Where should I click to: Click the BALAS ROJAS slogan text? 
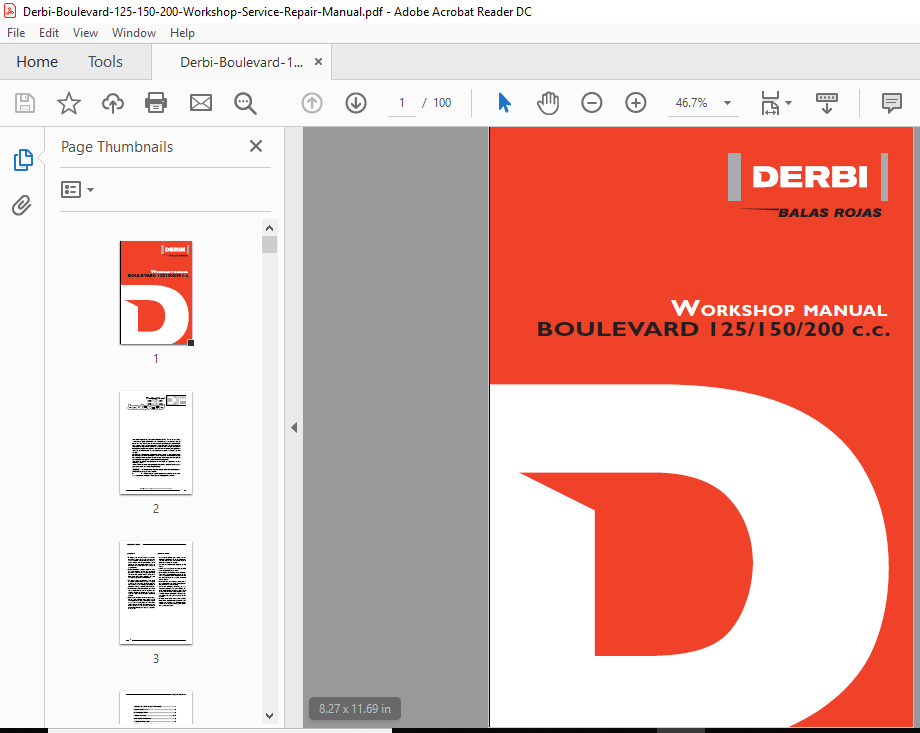(x=829, y=212)
